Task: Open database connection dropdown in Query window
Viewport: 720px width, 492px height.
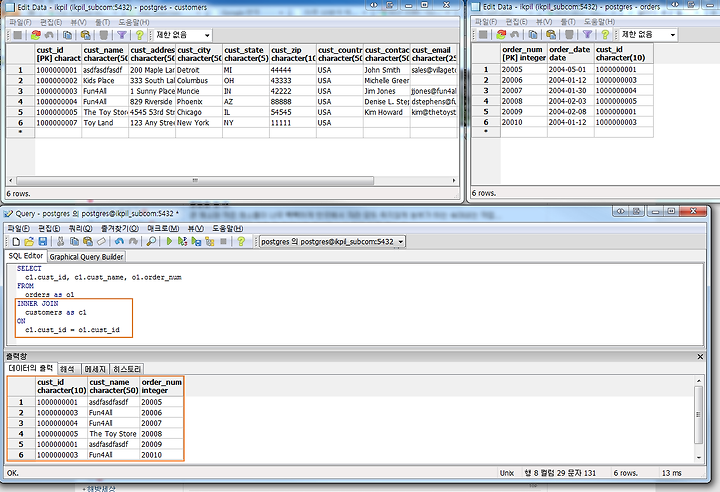Action: coord(400,242)
